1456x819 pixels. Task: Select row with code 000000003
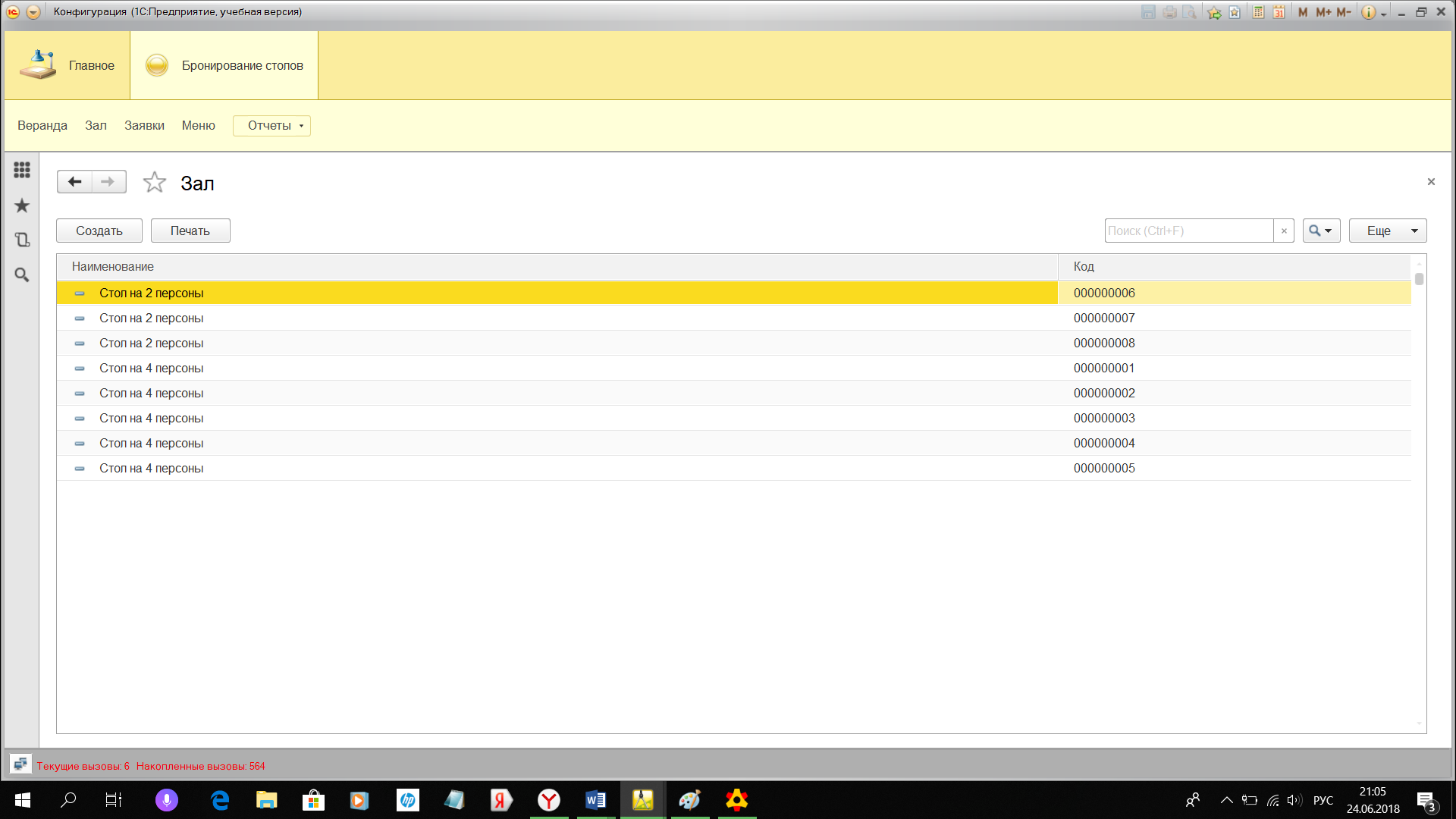1103,418
